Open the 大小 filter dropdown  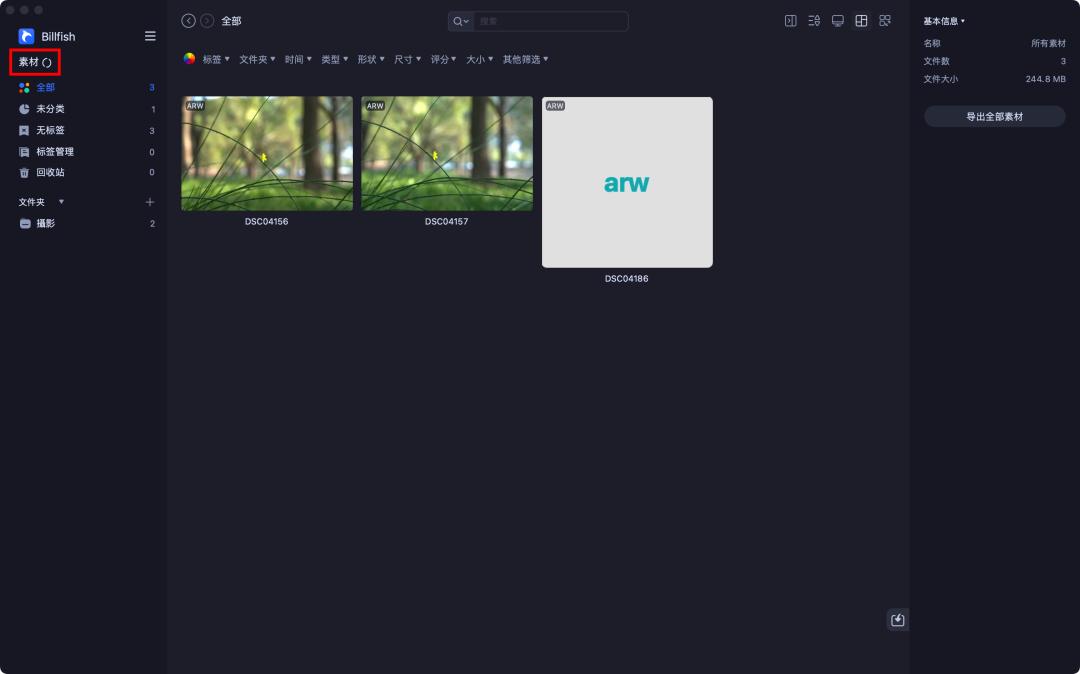(479, 60)
